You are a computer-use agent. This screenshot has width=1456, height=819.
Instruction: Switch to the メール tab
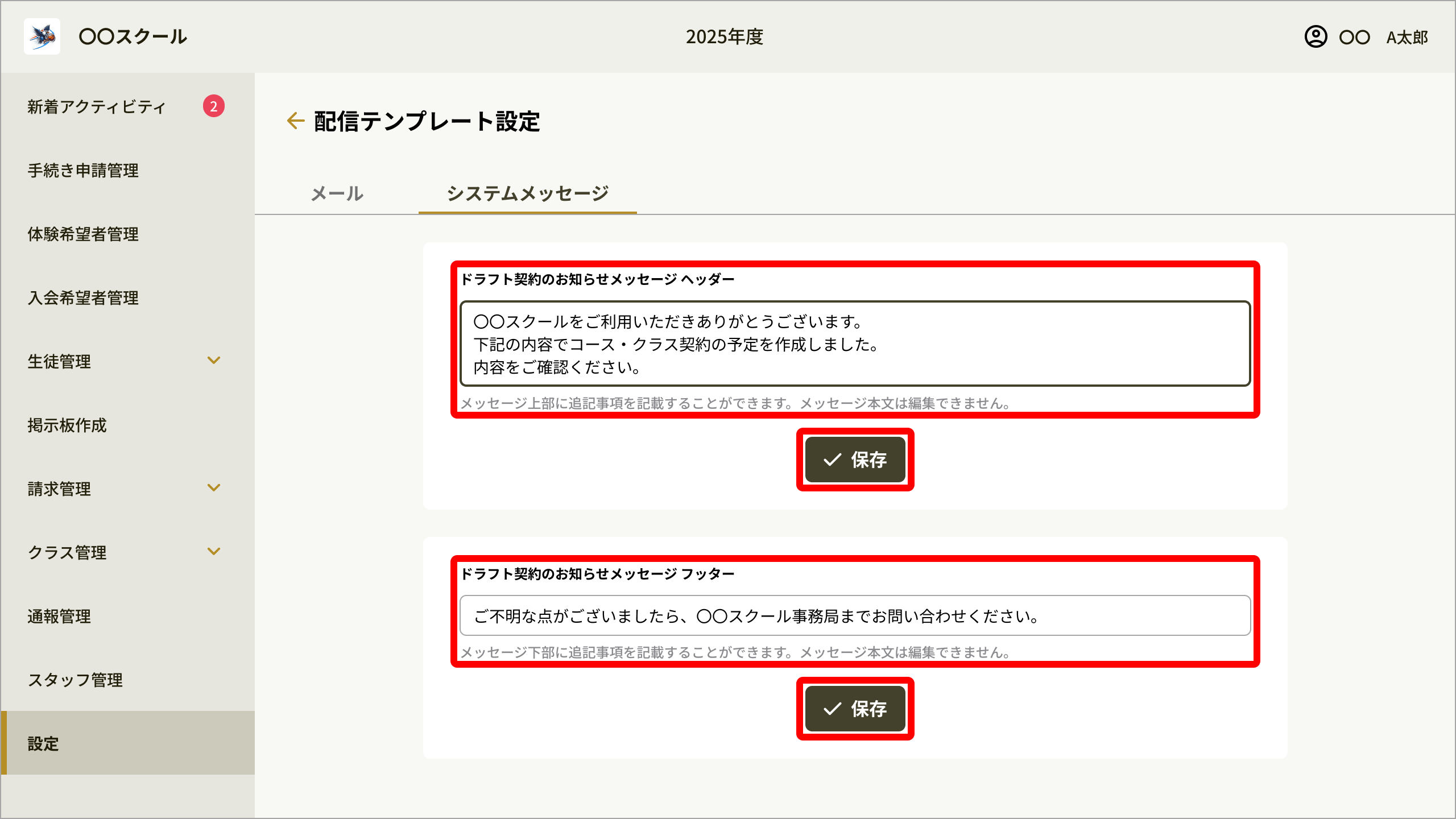tap(337, 193)
